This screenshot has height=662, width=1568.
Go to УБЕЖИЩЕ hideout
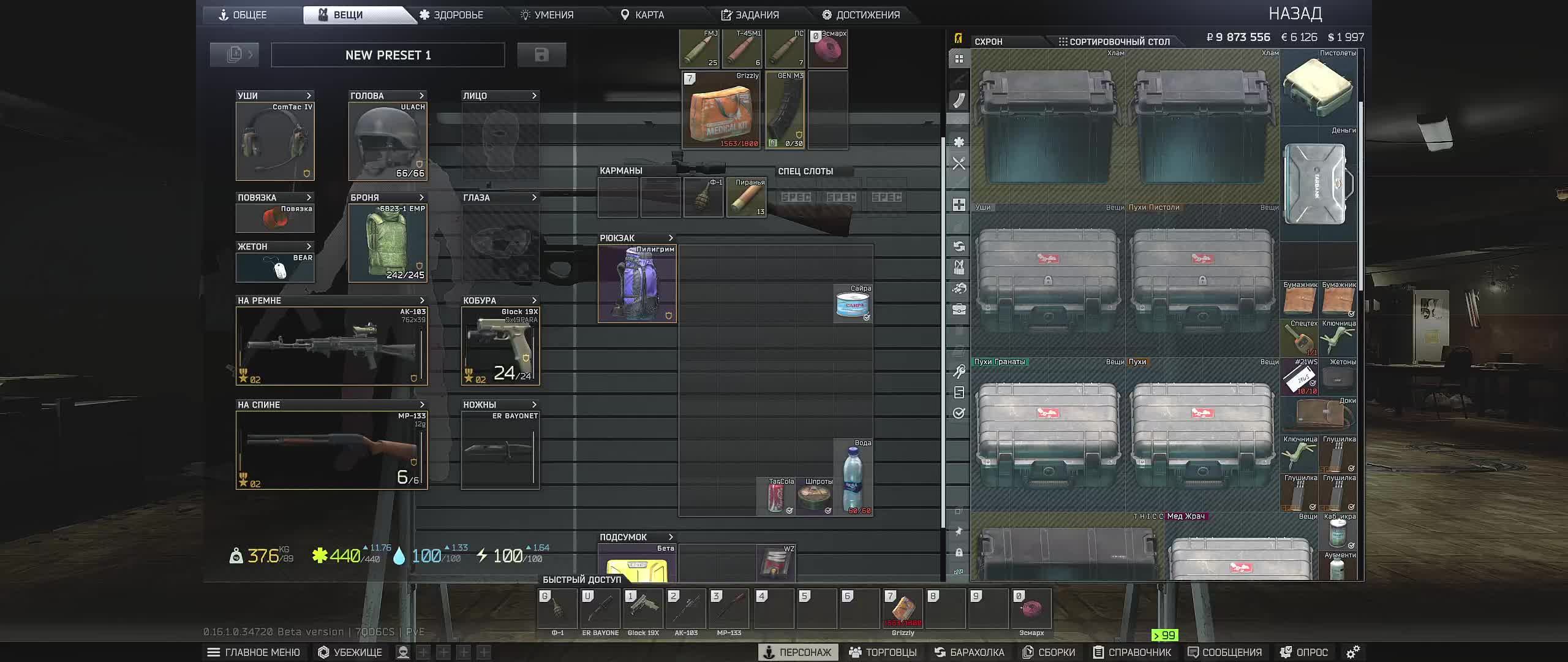click(350, 652)
